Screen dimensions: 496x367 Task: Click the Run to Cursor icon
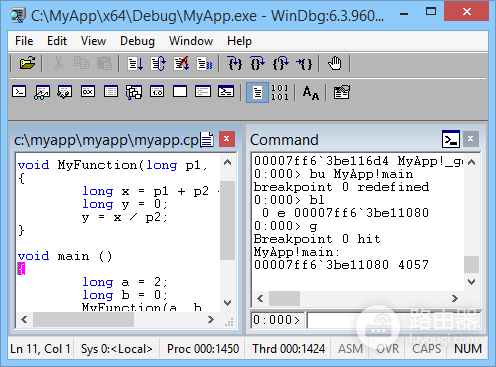tap(304, 63)
